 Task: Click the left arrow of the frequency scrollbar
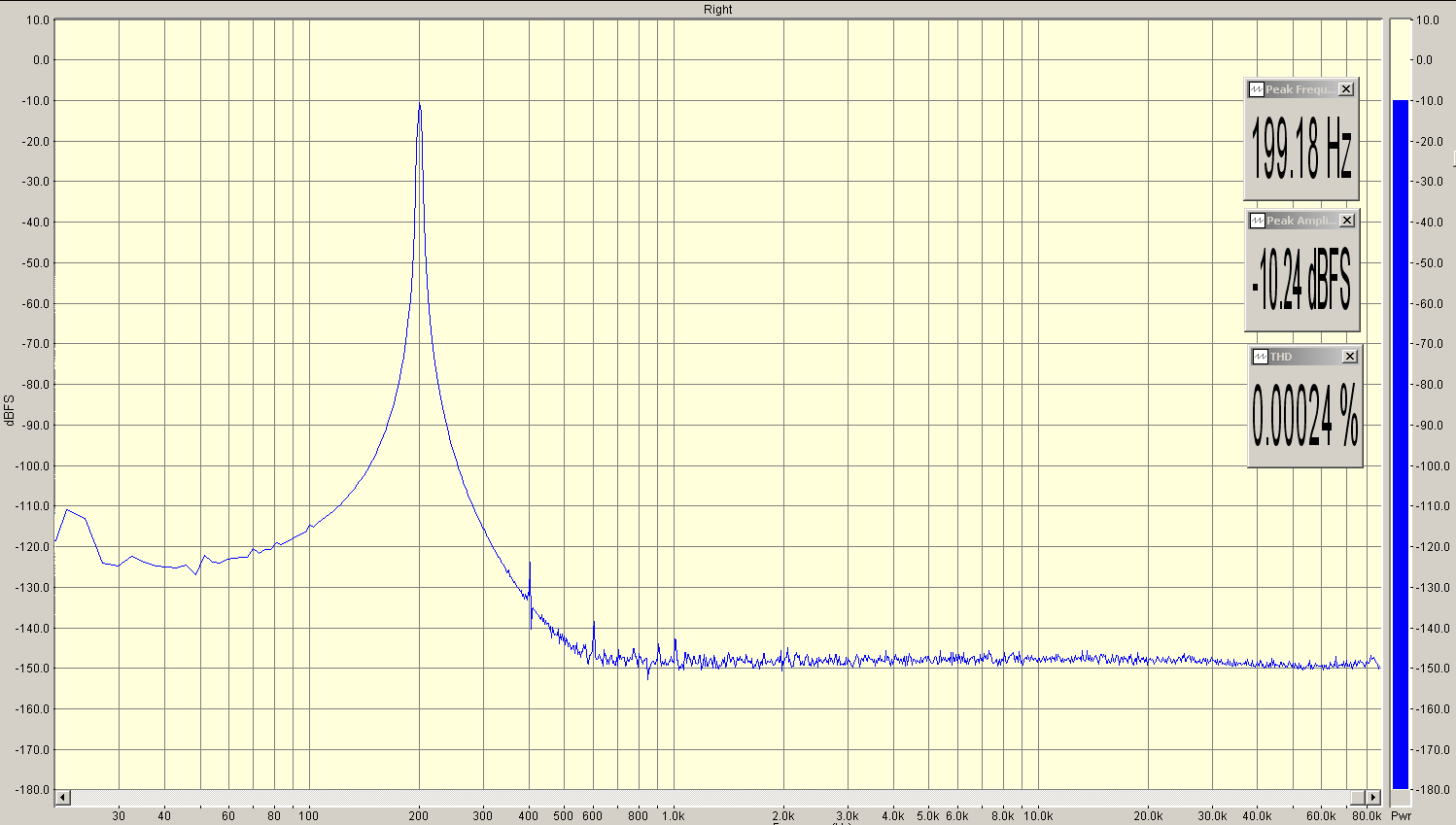[x=62, y=798]
